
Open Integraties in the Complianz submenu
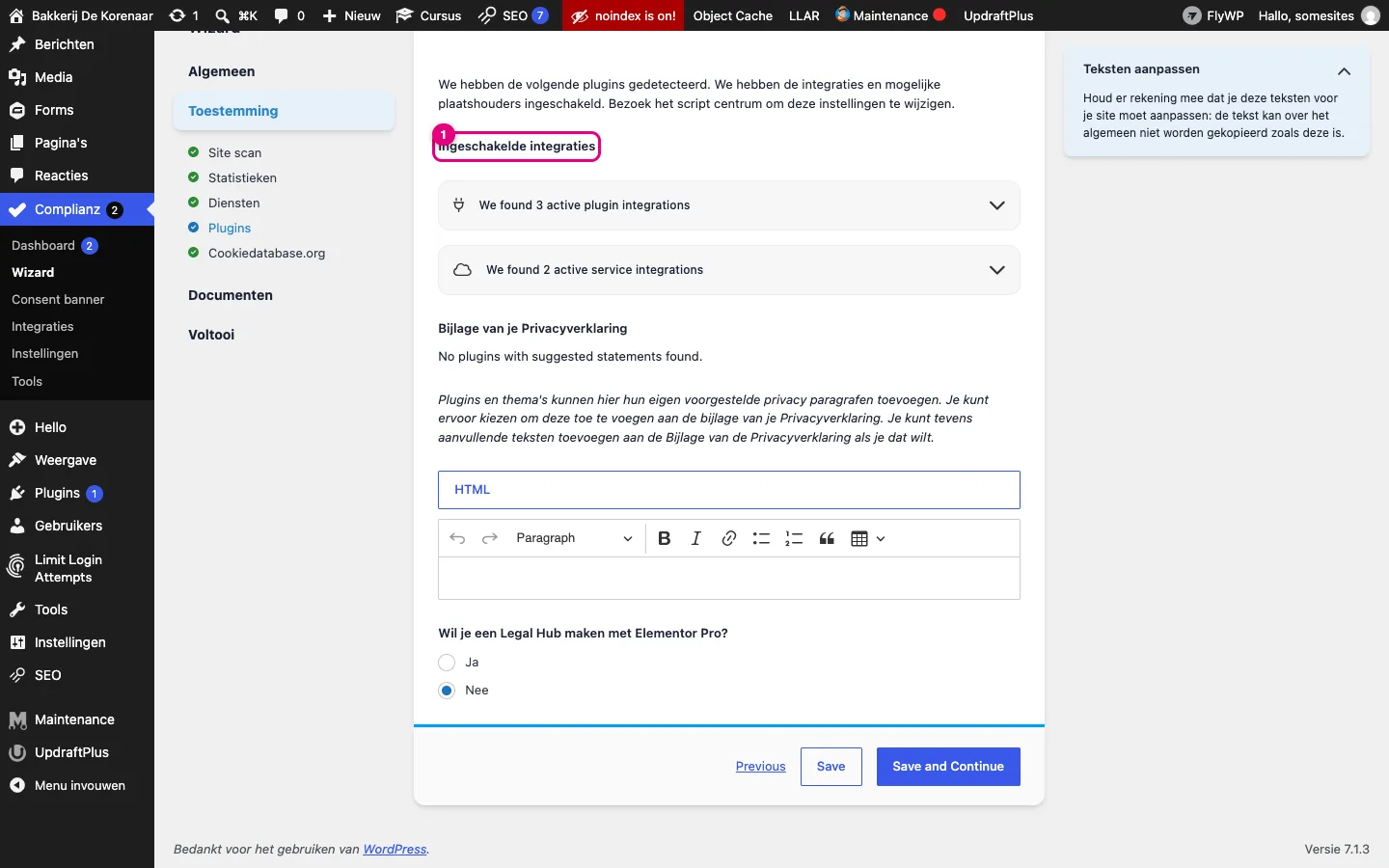point(42,327)
